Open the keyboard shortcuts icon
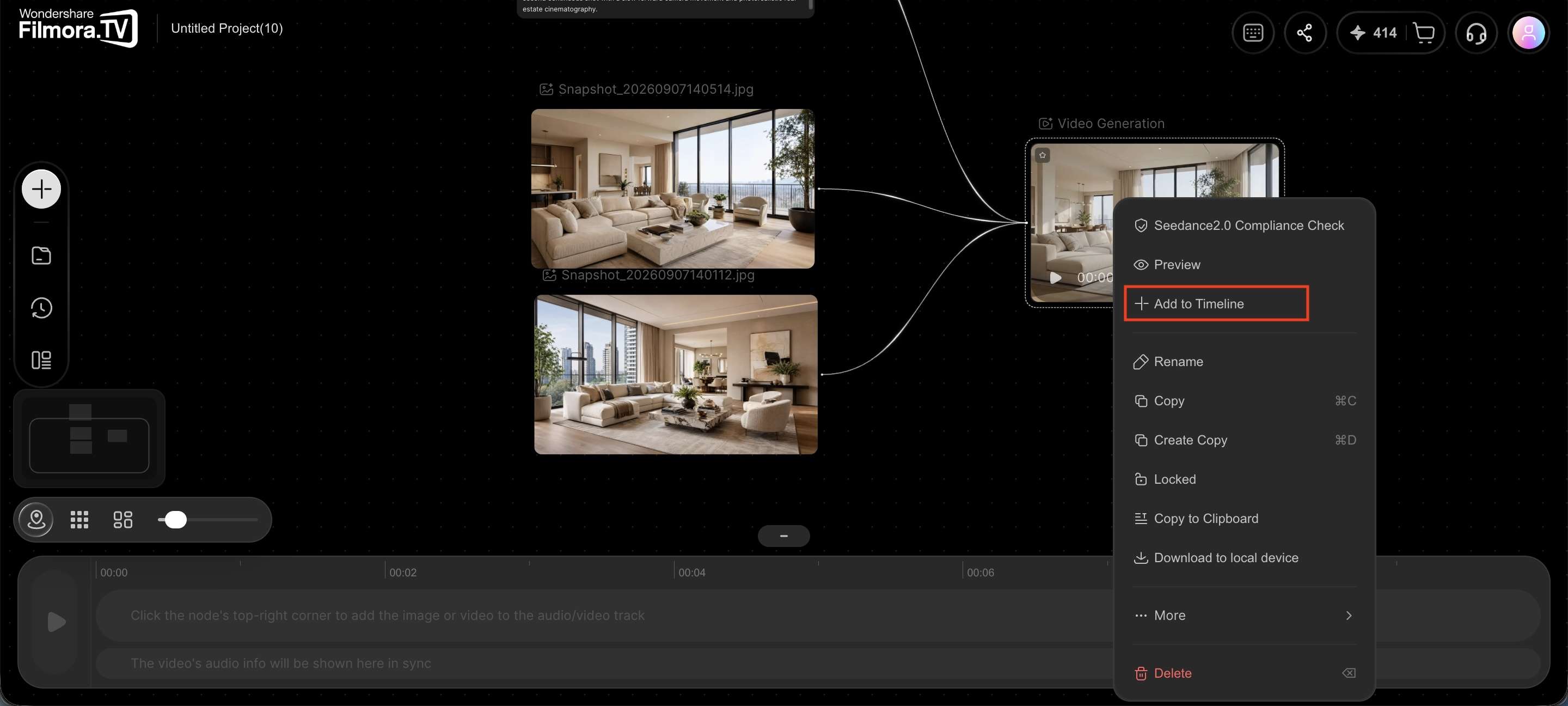Screen dimensions: 1568x706 coord(1253,33)
